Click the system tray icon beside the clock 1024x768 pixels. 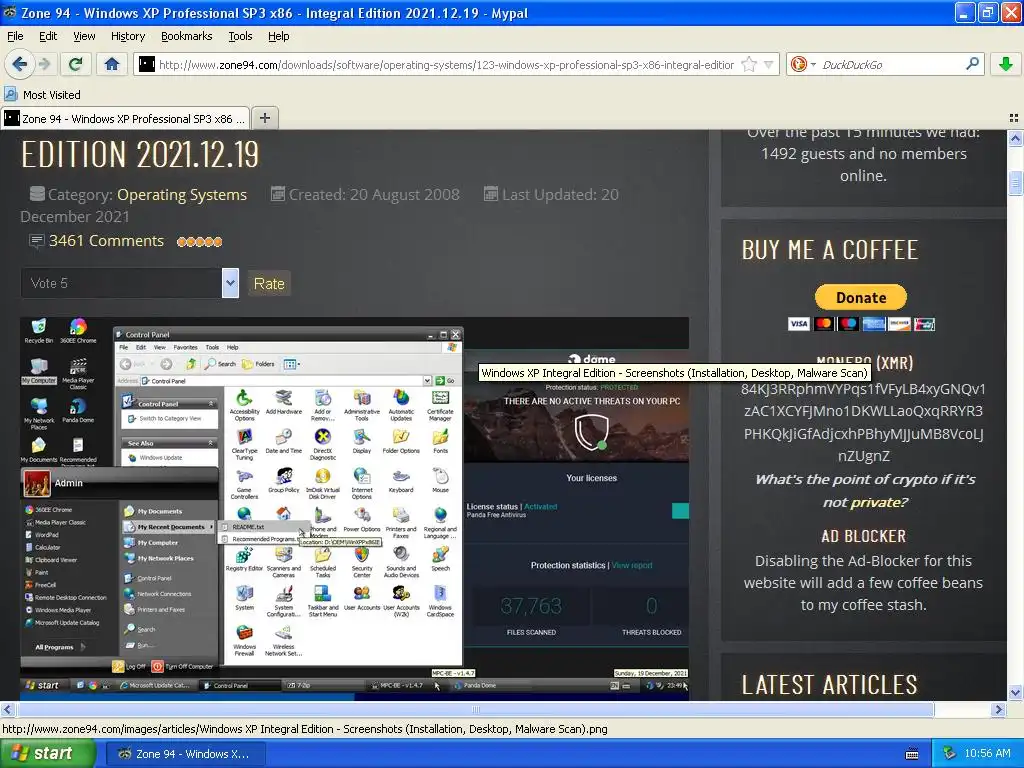[950, 753]
